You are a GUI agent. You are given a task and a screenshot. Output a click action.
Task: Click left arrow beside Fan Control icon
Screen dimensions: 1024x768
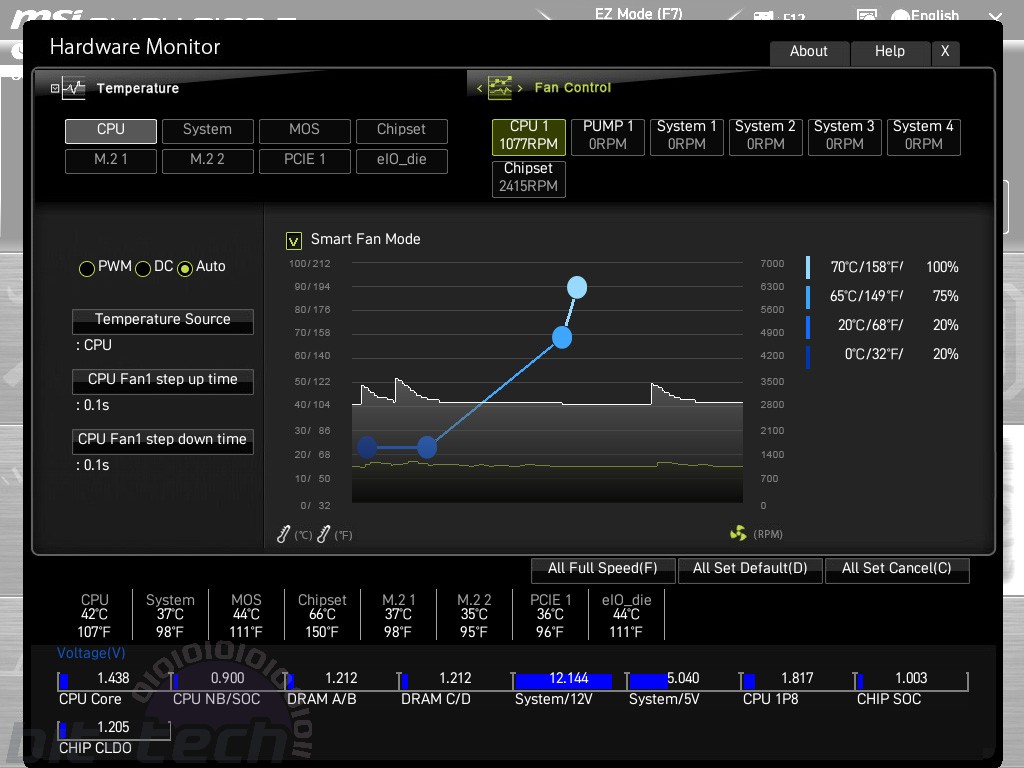[x=479, y=88]
